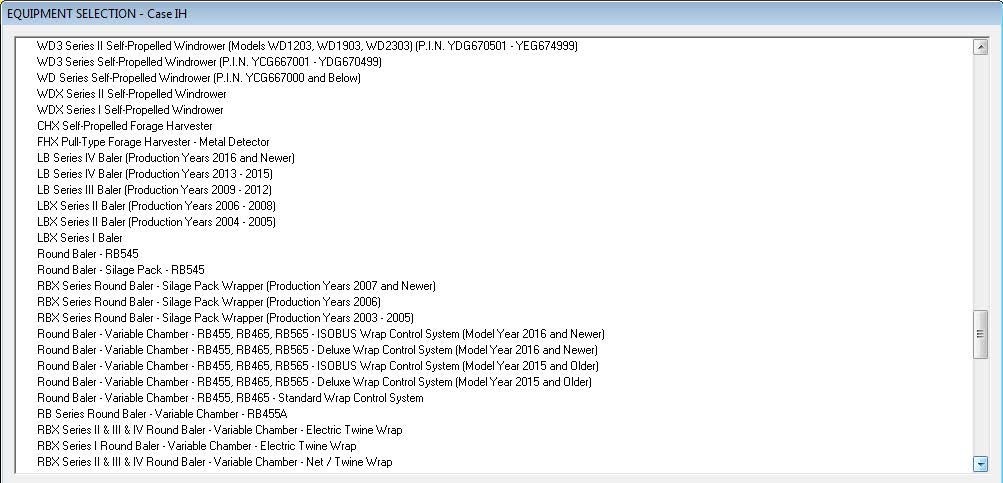This screenshot has width=1003, height=483.
Task: Select RBX Silage Pack Wrapper Production Years 2006
Action: [x=209, y=302]
